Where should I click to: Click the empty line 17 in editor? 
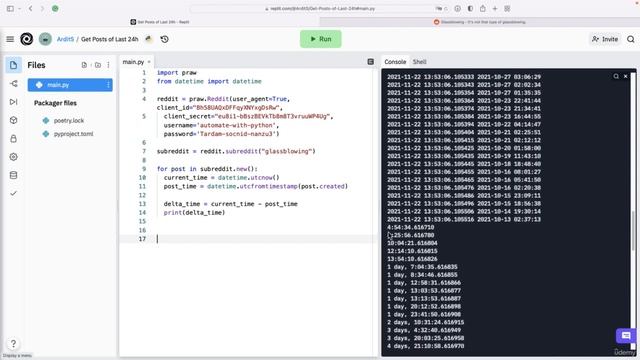pos(248,239)
